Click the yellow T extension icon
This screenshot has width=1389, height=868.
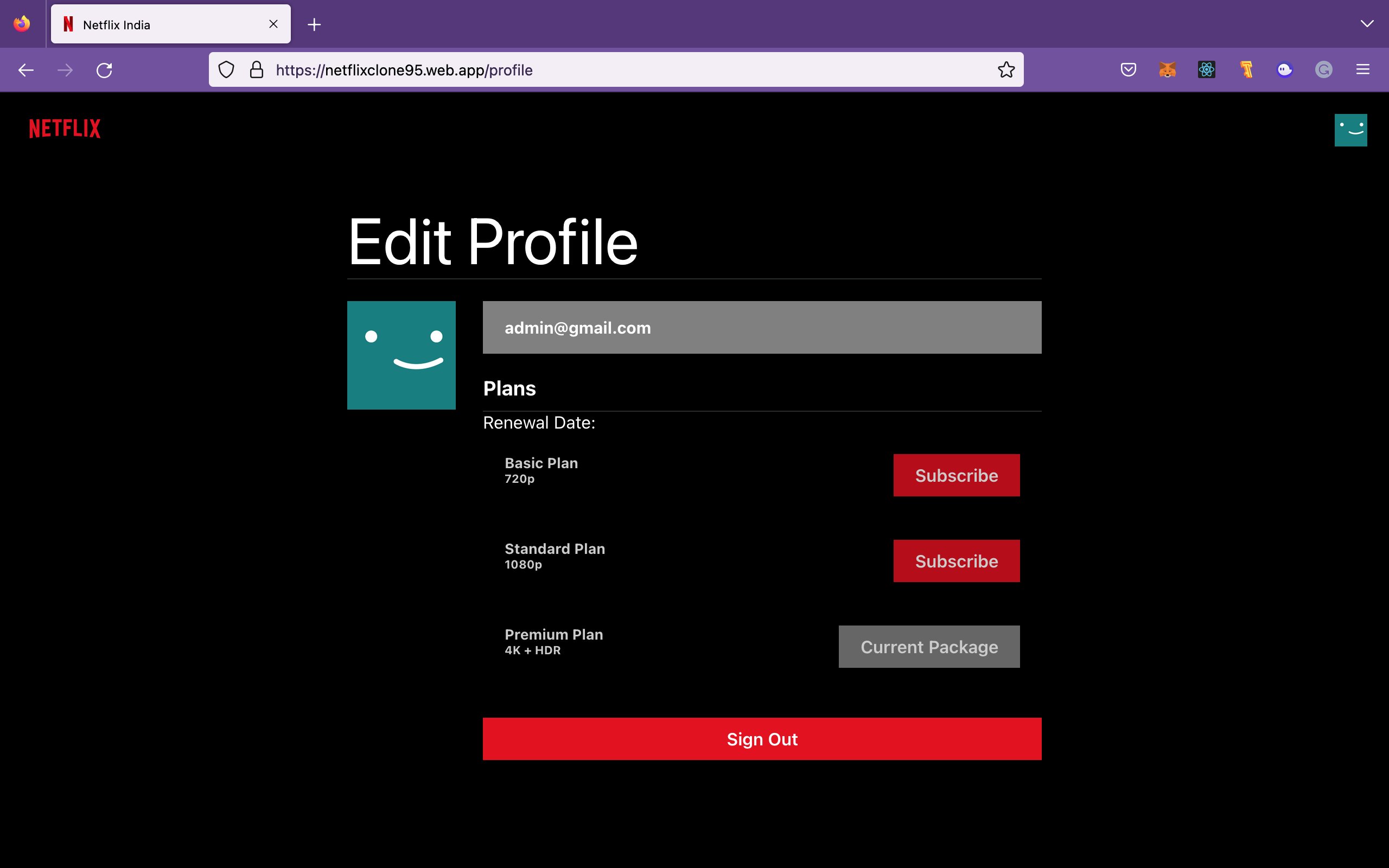coord(1246,70)
